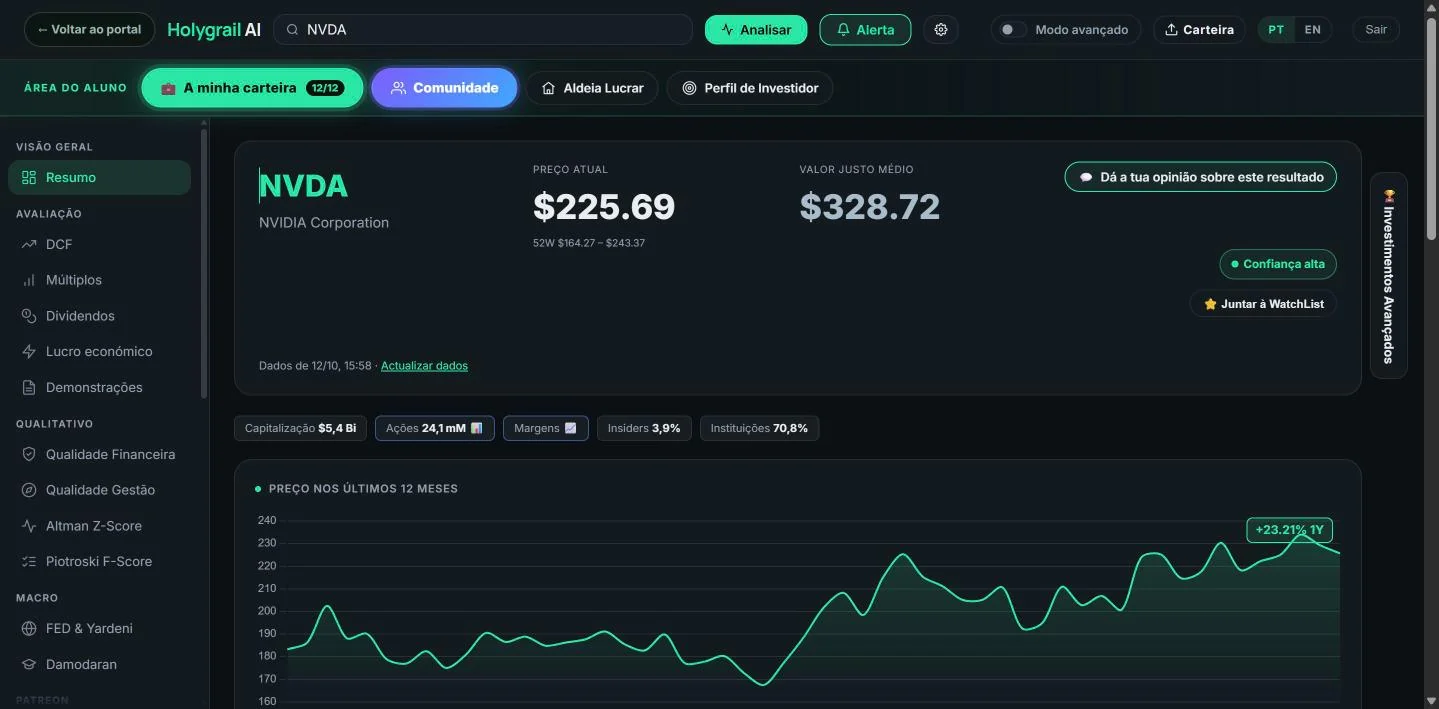Click the Insiders 3,9% chip
Viewport: 1439px width, 709px height.
click(644, 428)
